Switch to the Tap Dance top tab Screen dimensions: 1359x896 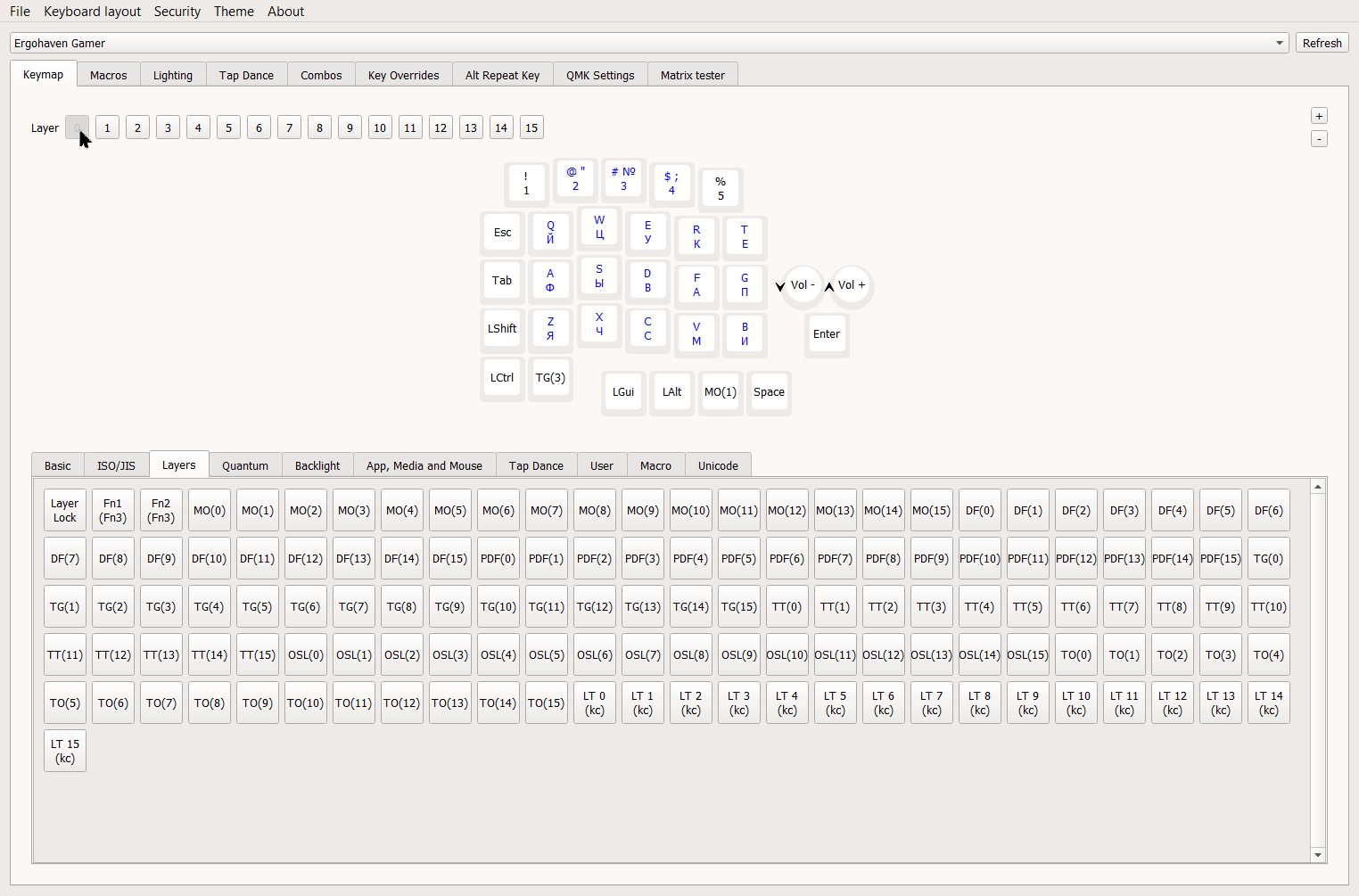pyautogui.click(x=246, y=76)
